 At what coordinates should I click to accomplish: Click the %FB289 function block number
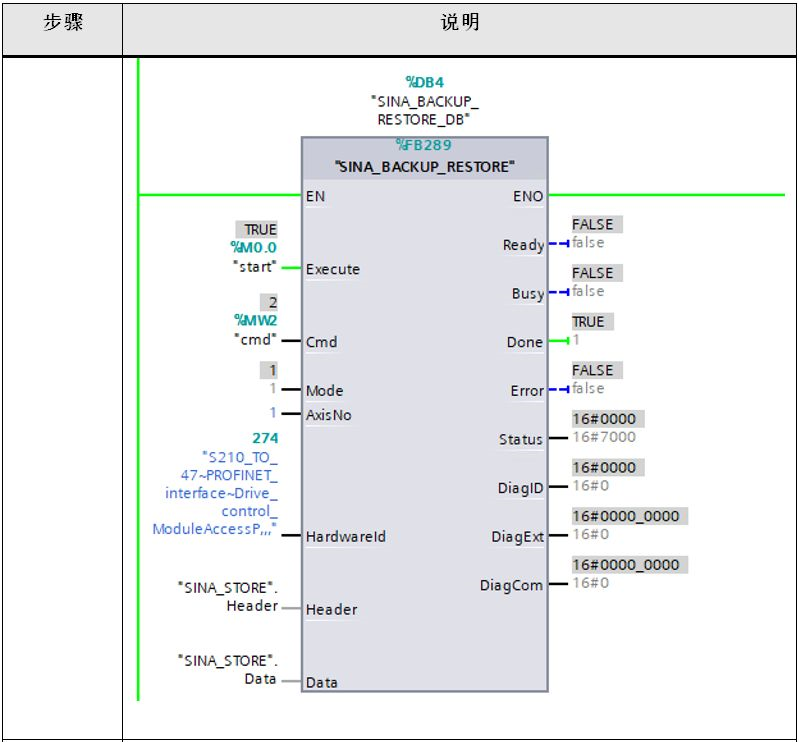(x=424, y=145)
